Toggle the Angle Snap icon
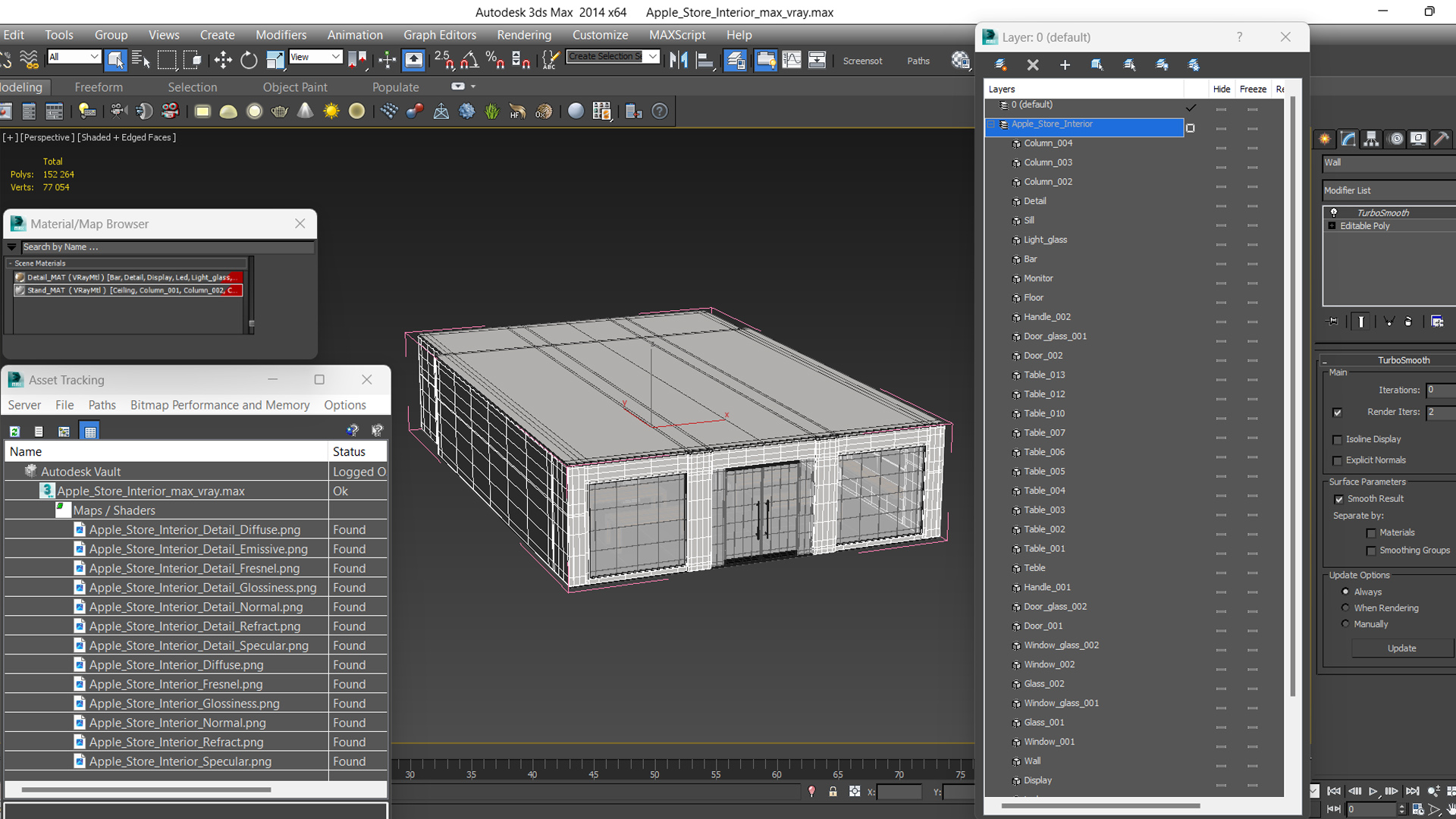Viewport: 1456px width, 819px height. tap(470, 60)
